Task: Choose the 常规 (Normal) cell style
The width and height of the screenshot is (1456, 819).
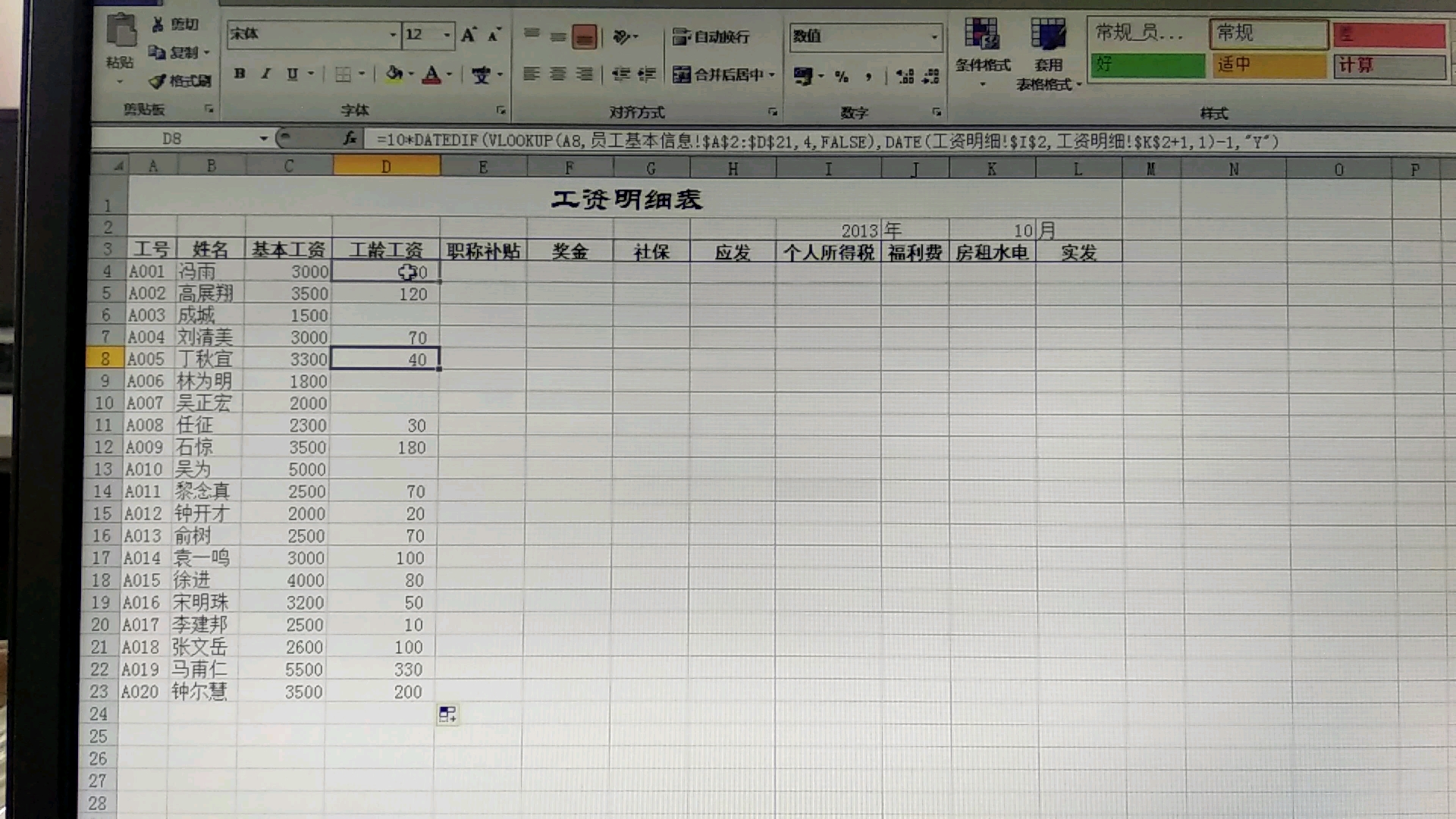Action: tap(1268, 33)
